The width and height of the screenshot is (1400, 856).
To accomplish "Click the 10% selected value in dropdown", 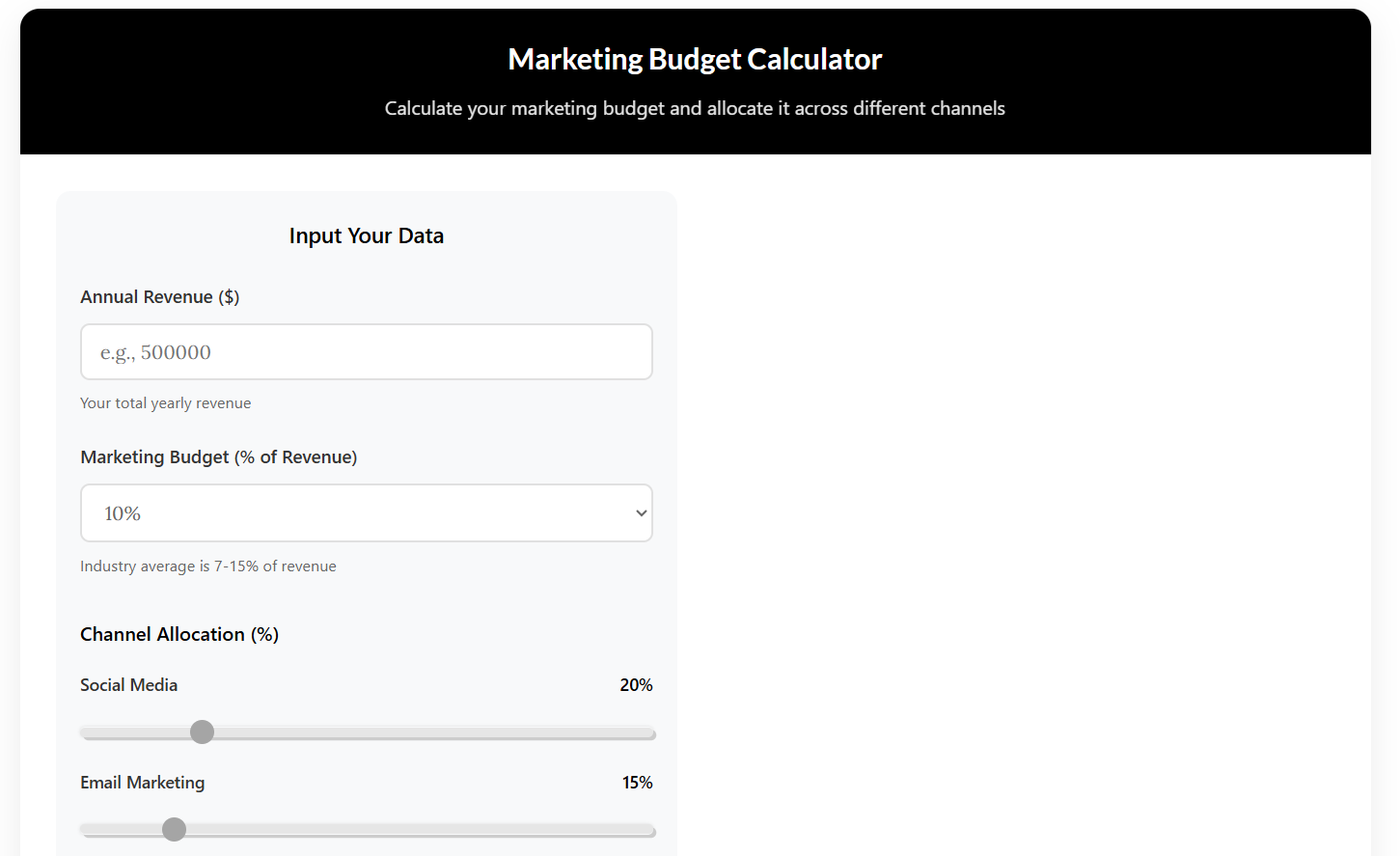I will 123,514.
